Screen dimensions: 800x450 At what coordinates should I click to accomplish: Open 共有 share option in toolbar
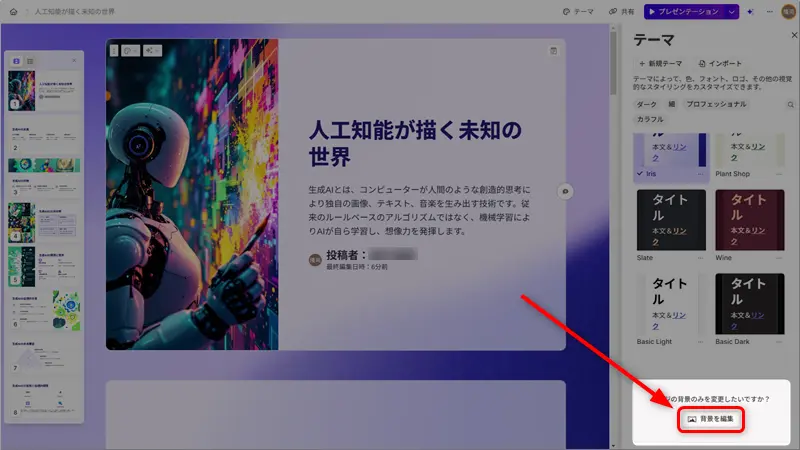[621, 11]
